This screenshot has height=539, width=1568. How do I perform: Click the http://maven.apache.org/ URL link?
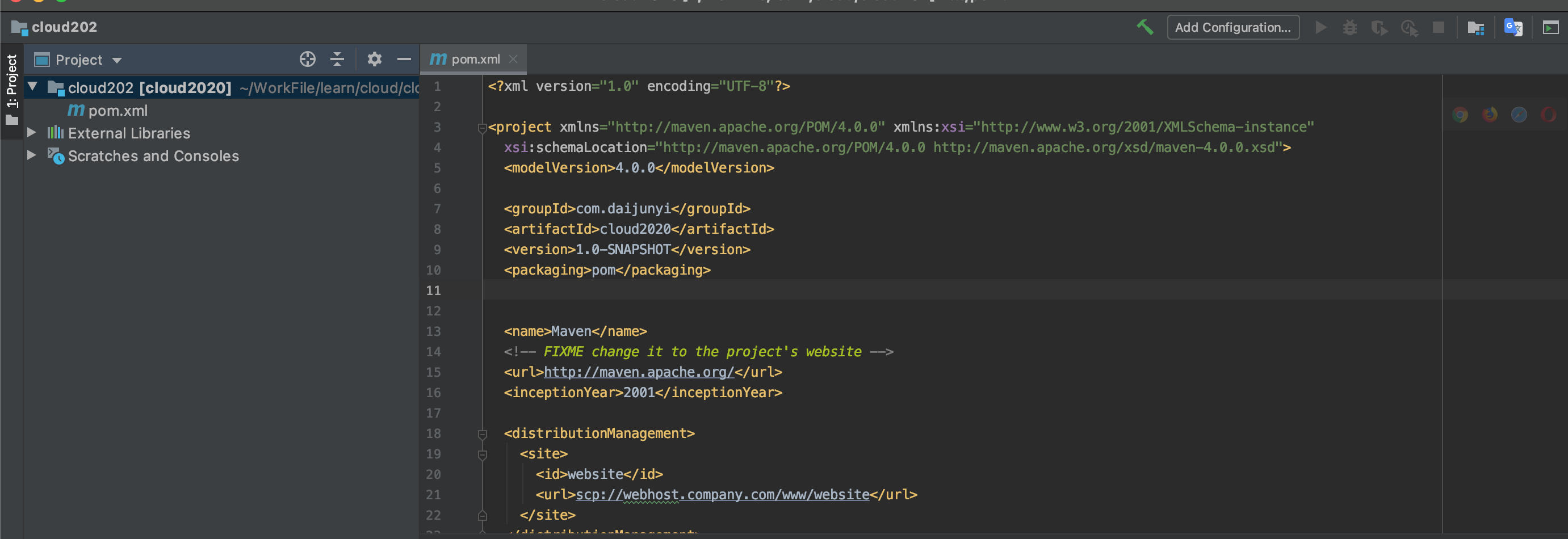[639, 372]
